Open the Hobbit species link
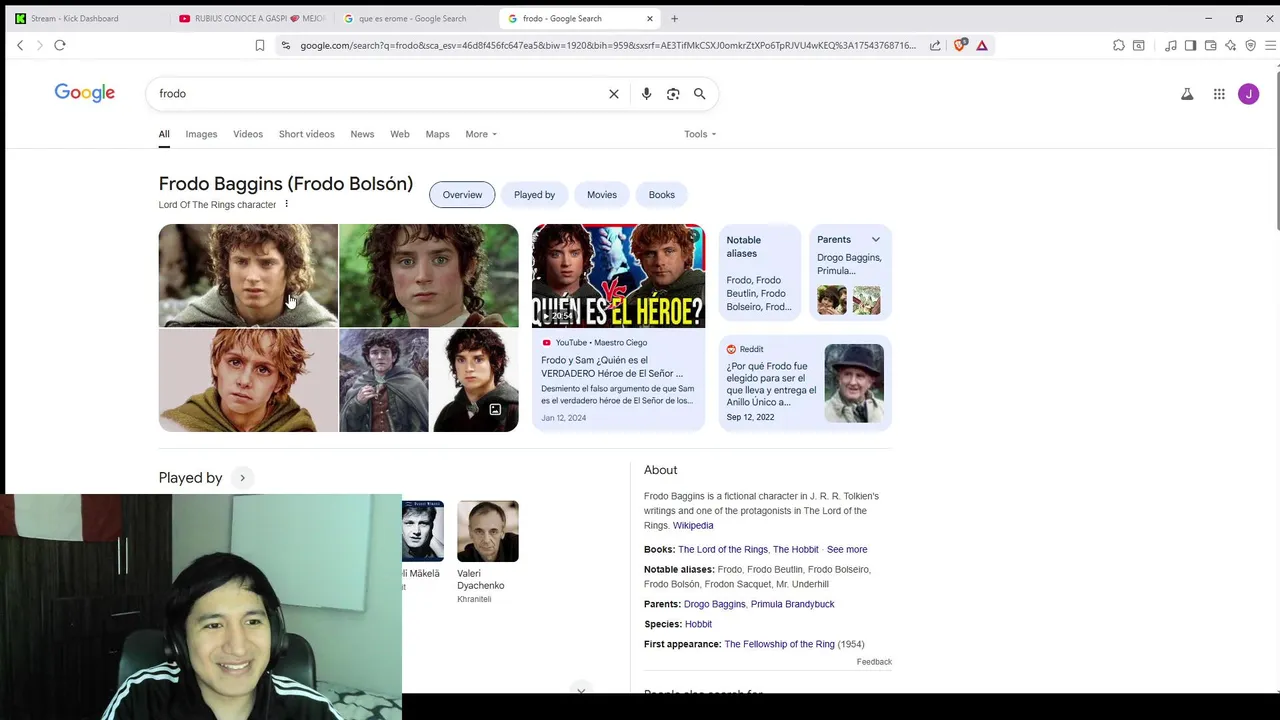The width and height of the screenshot is (1280, 720). 698,624
